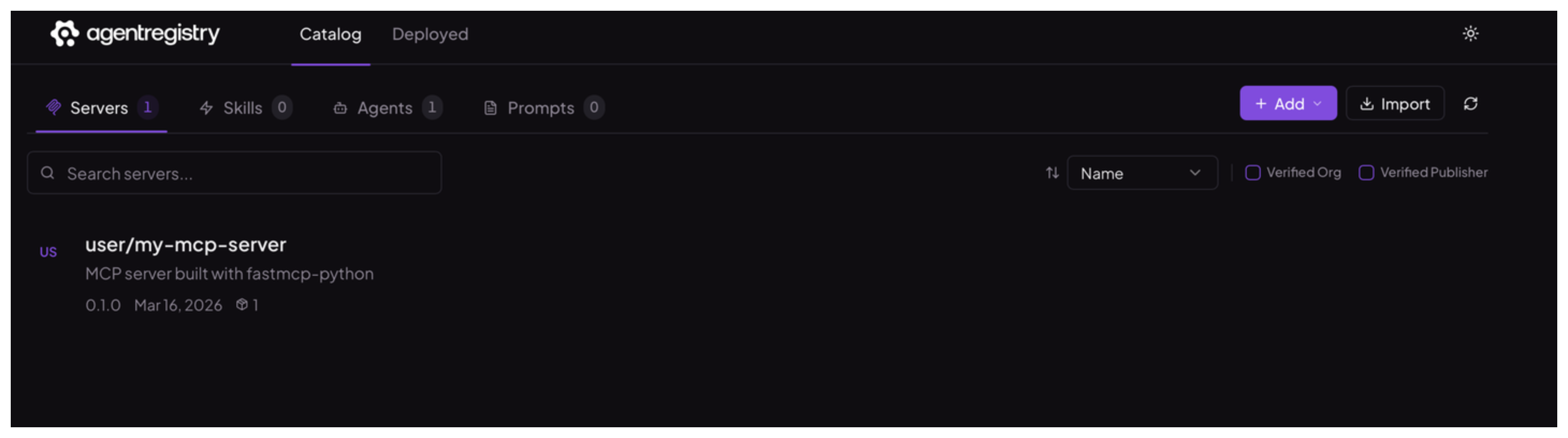Click the Agents robot icon
The image size is (1568, 438).
tap(340, 108)
